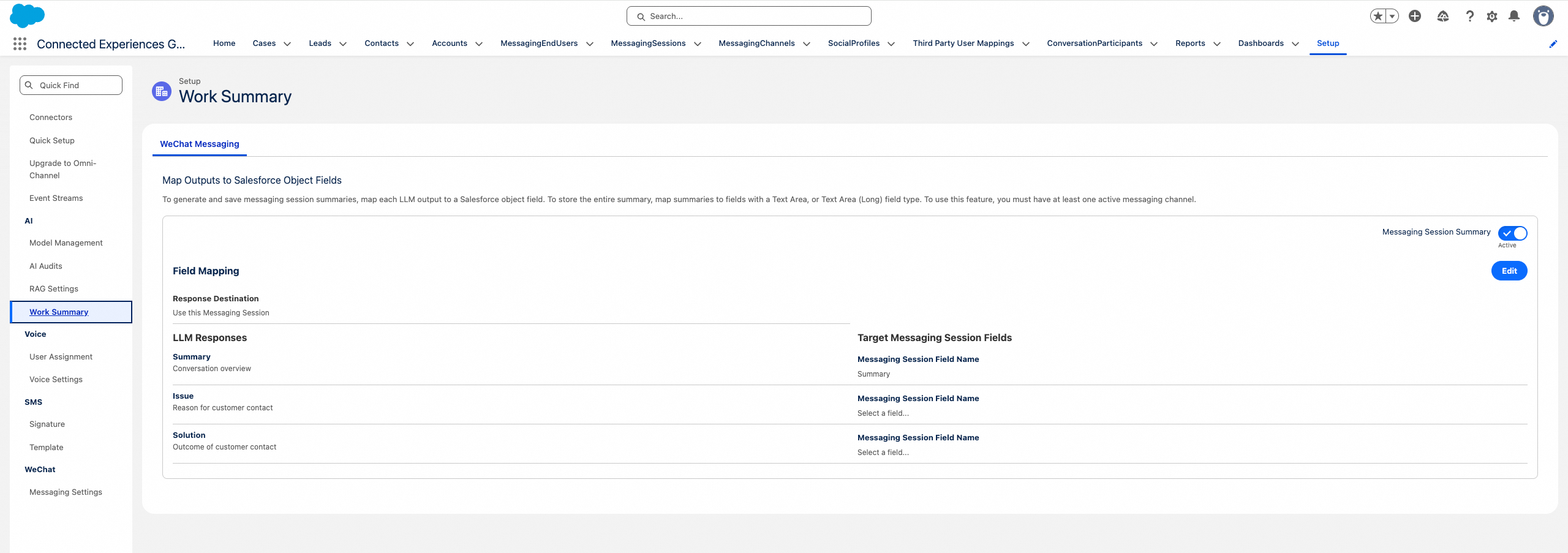This screenshot has width=1568, height=553.
Task: Select the Setup tab
Action: point(1328,43)
